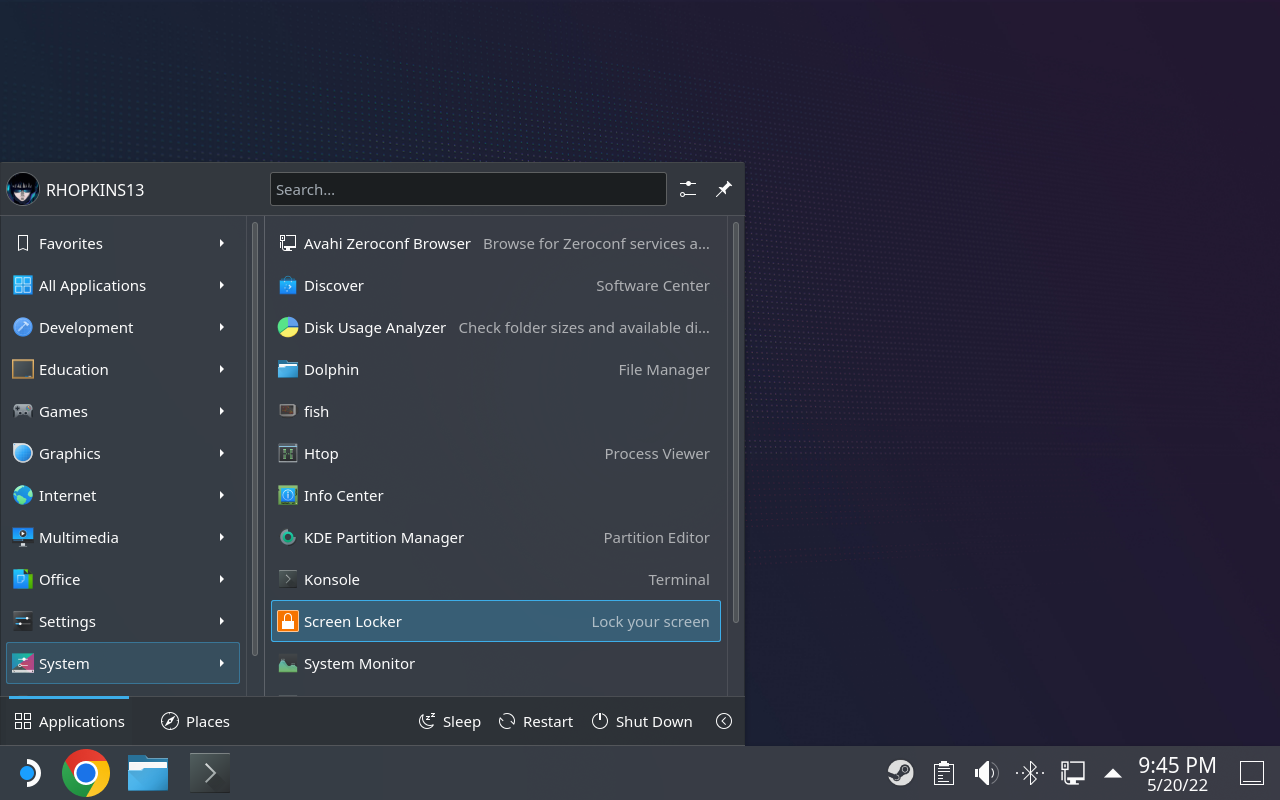
Task: Click the launcher Search field
Action: click(468, 189)
